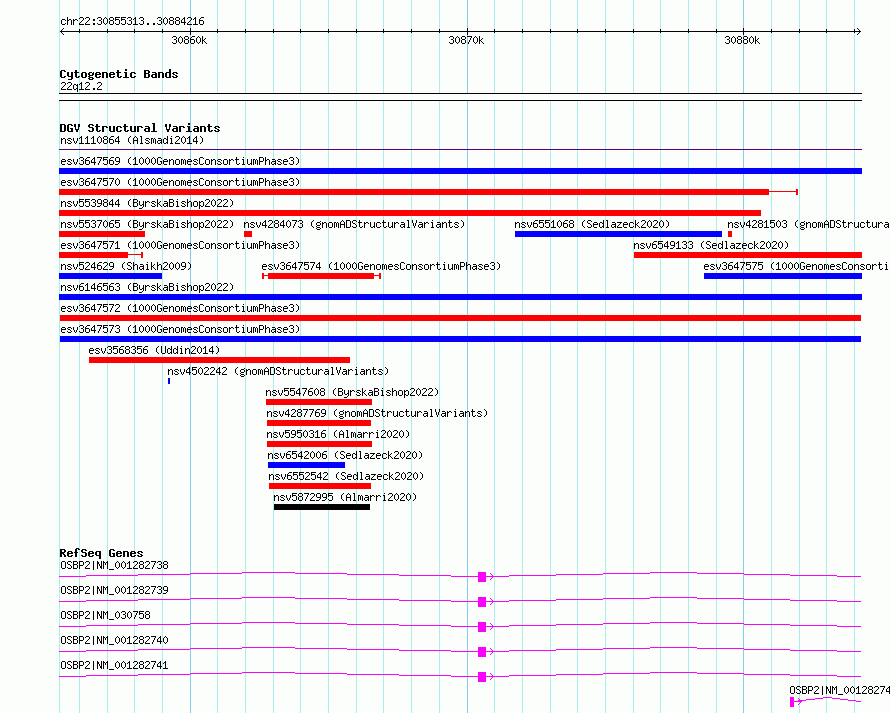This screenshot has height=713, width=890.
Task: Click the red bar of nsv5537065
Action: pyautogui.click(x=102, y=234)
